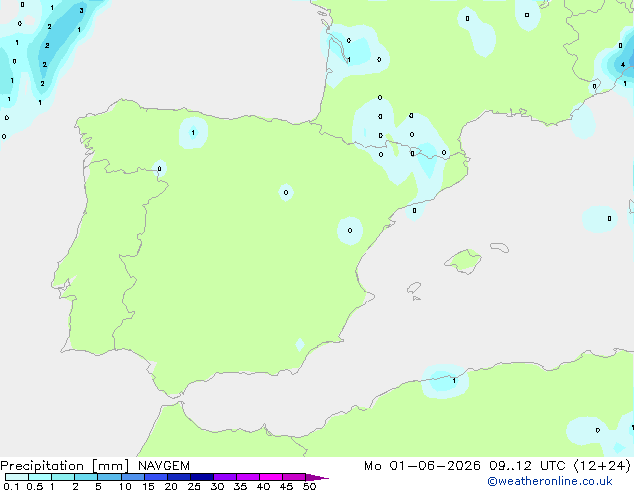Screen dimensions: 634x490
Task: Select the 35–40 mm legend swatch
Action: (247, 477)
